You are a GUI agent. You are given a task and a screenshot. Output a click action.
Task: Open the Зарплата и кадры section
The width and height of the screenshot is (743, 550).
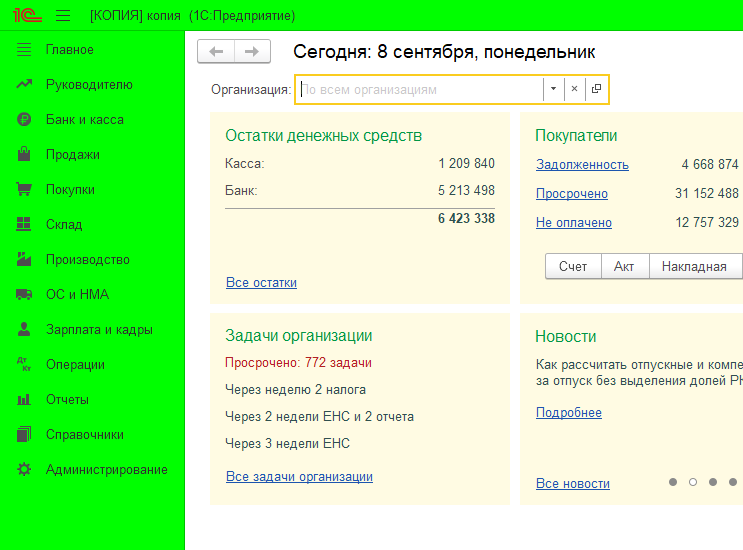tap(98, 330)
